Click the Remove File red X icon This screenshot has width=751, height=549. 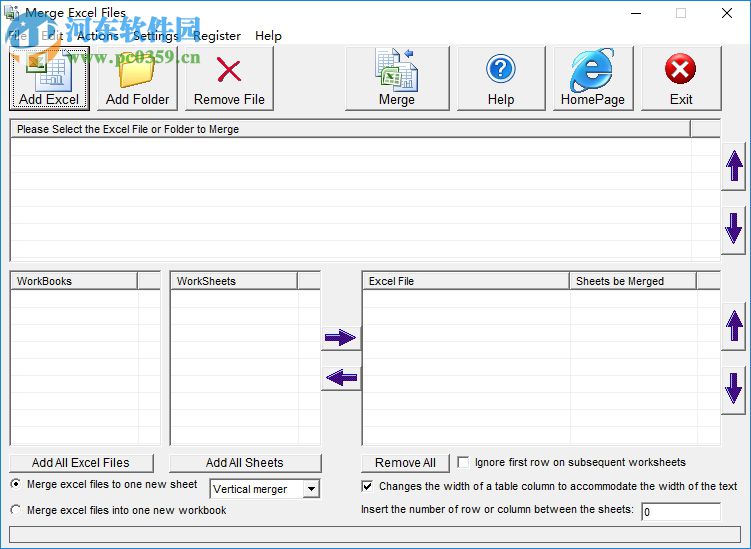pyautogui.click(x=229, y=70)
